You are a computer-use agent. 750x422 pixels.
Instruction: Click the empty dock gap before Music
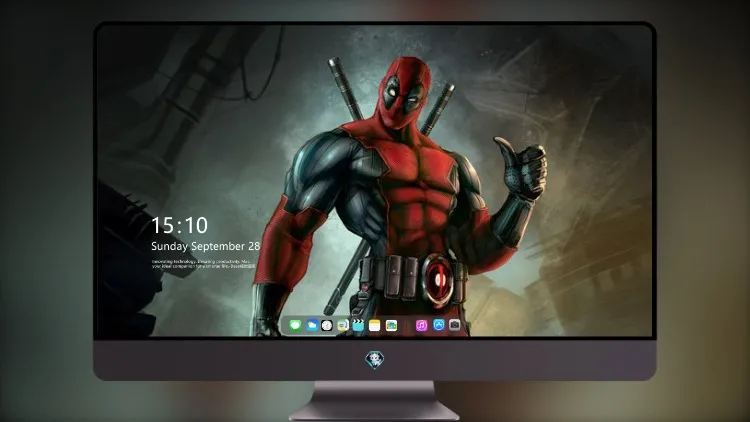407,326
